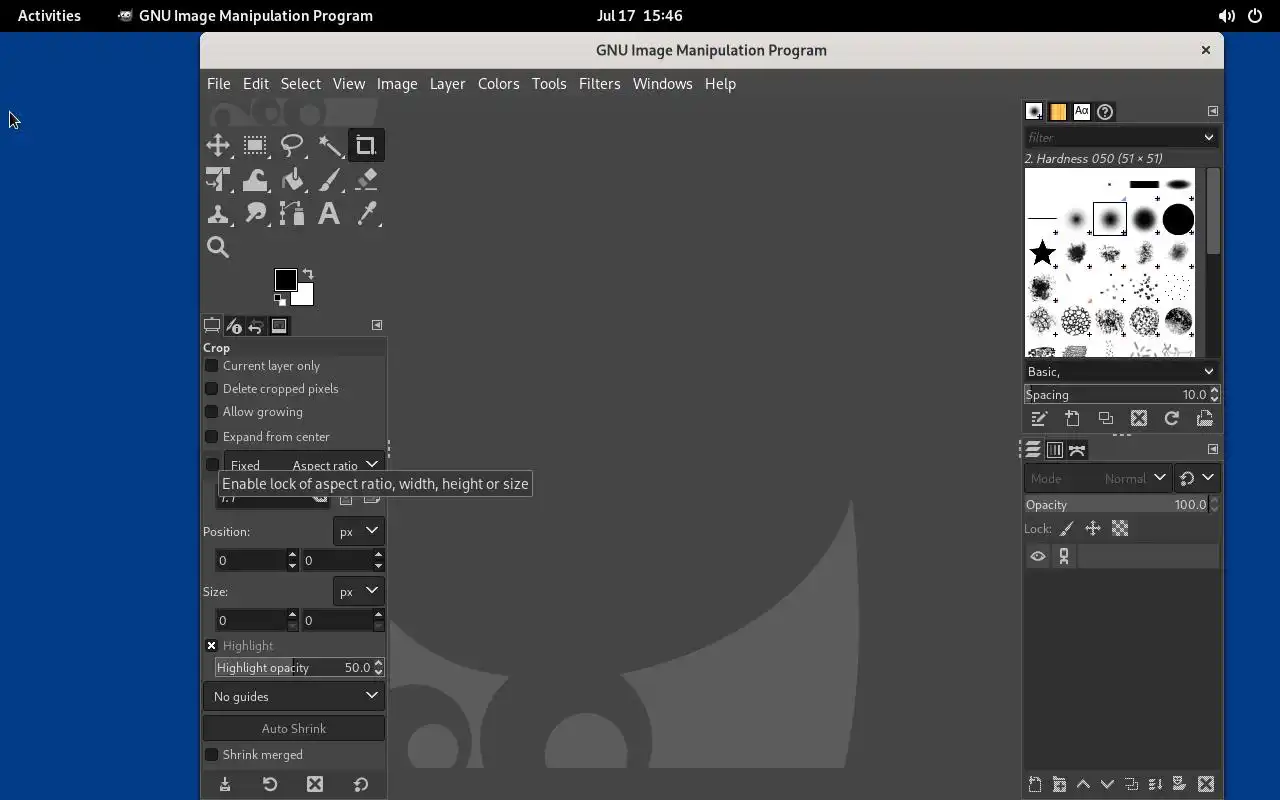This screenshot has width=1280, height=800.
Task: Open the Basic brush tag dropdown
Action: (x=1121, y=371)
